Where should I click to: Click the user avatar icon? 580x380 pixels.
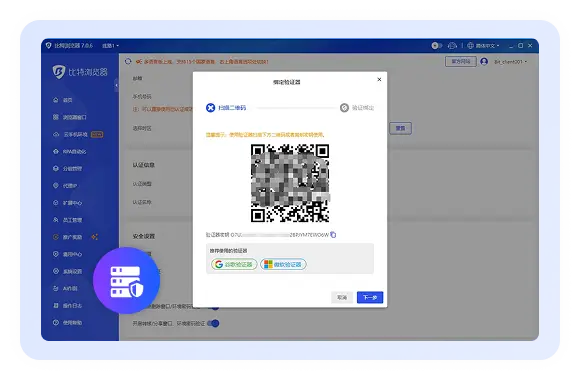tap(484, 61)
